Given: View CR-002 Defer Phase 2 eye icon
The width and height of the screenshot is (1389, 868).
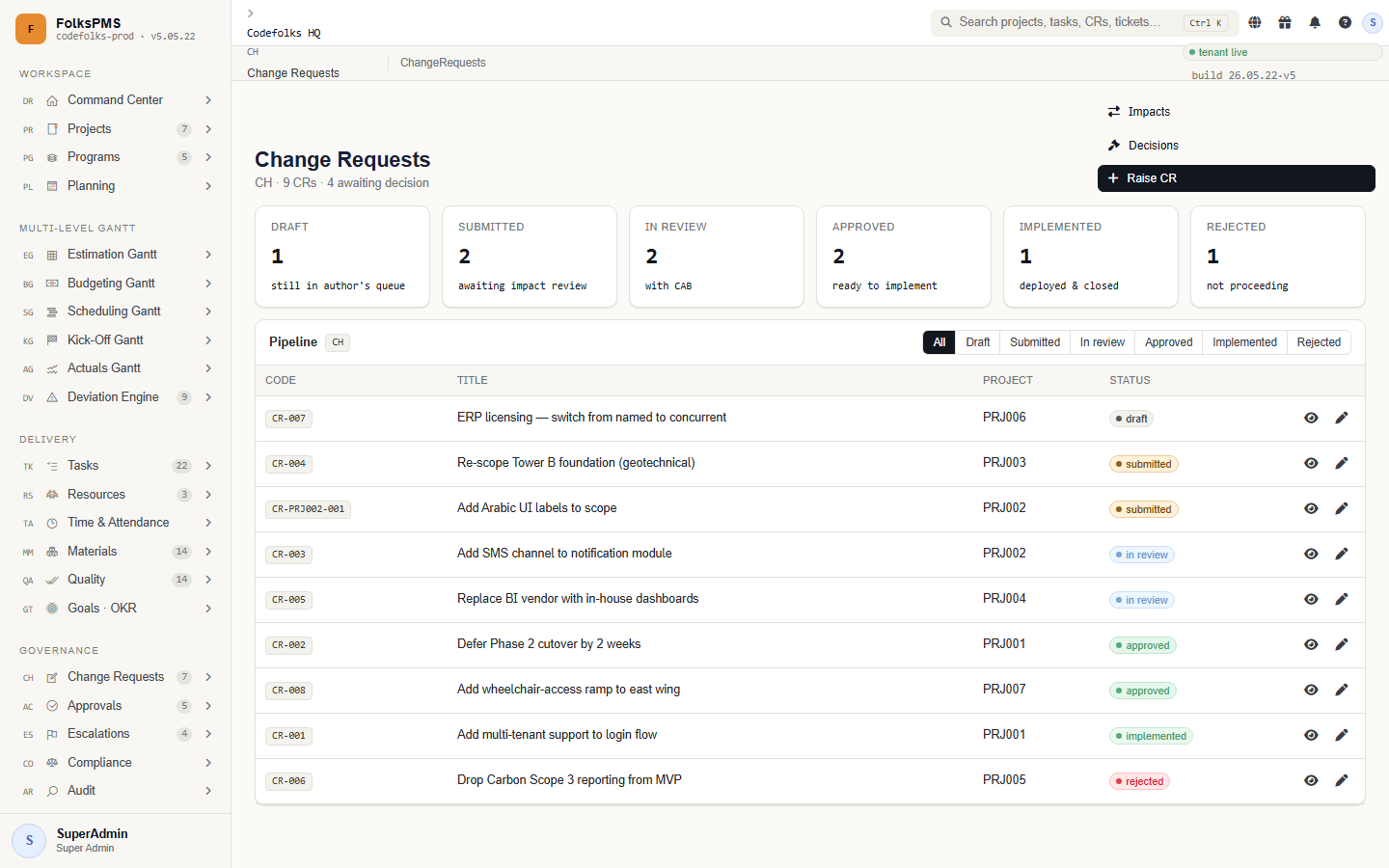Looking at the screenshot, I should coord(1311,644).
